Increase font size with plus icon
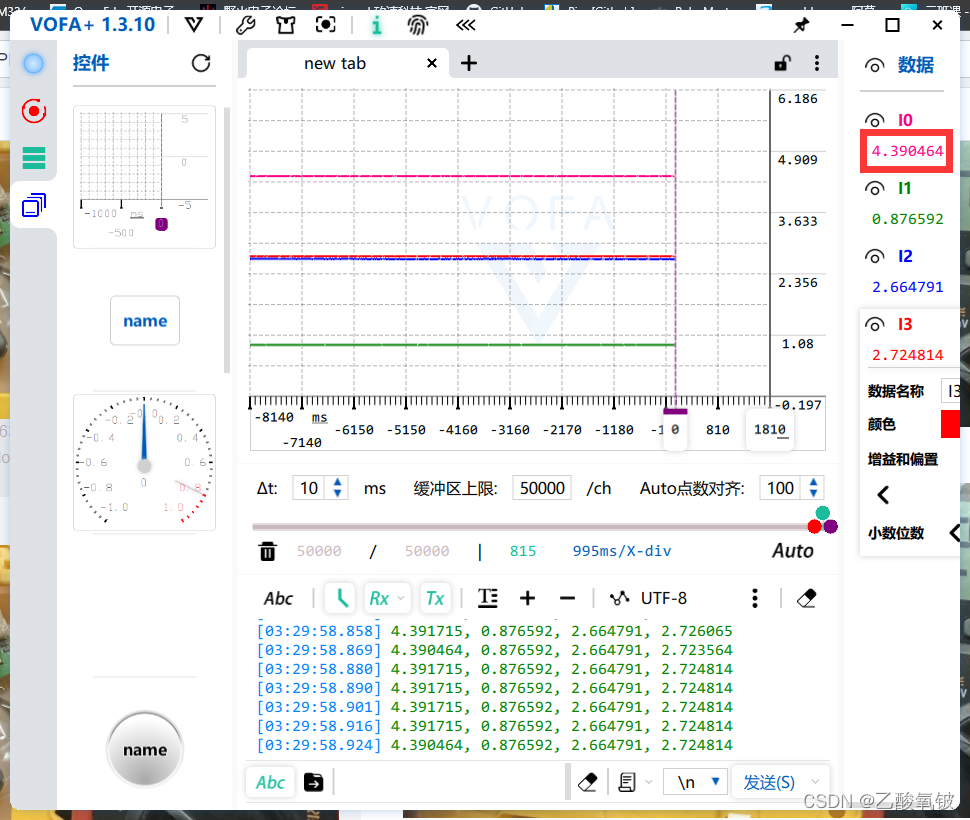This screenshot has width=970, height=820. 527,598
